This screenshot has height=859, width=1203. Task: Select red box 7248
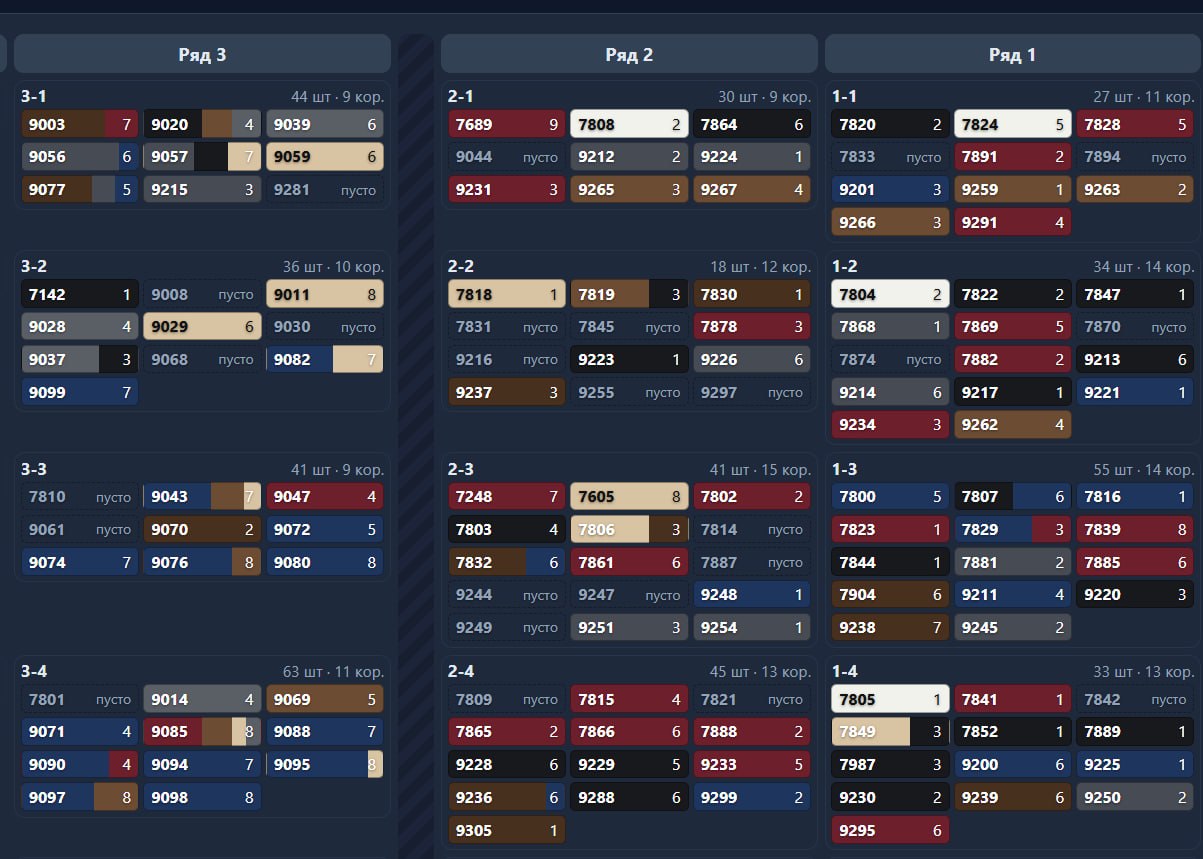tap(507, 497)
